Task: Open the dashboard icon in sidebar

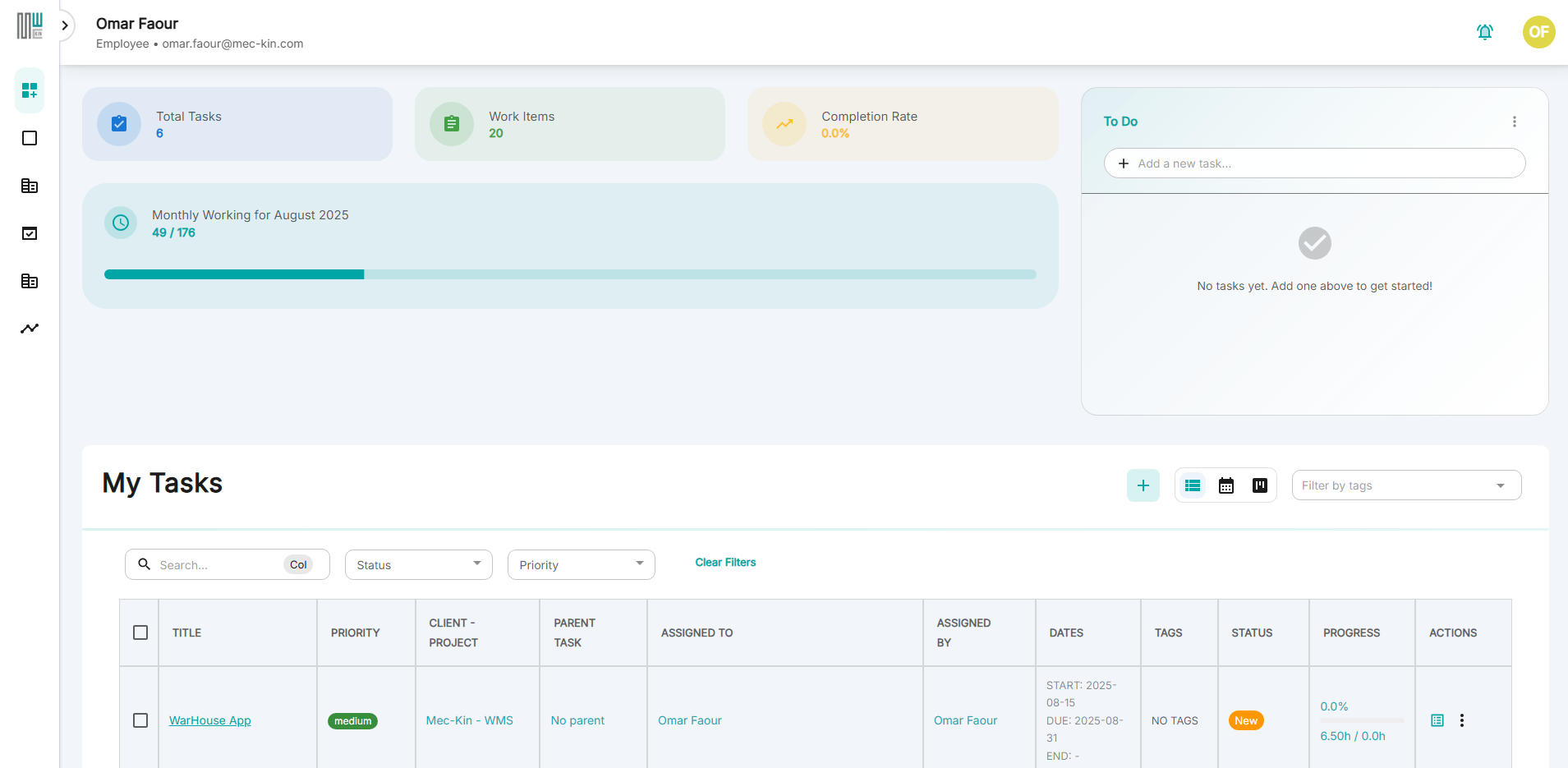Action: 30,90
